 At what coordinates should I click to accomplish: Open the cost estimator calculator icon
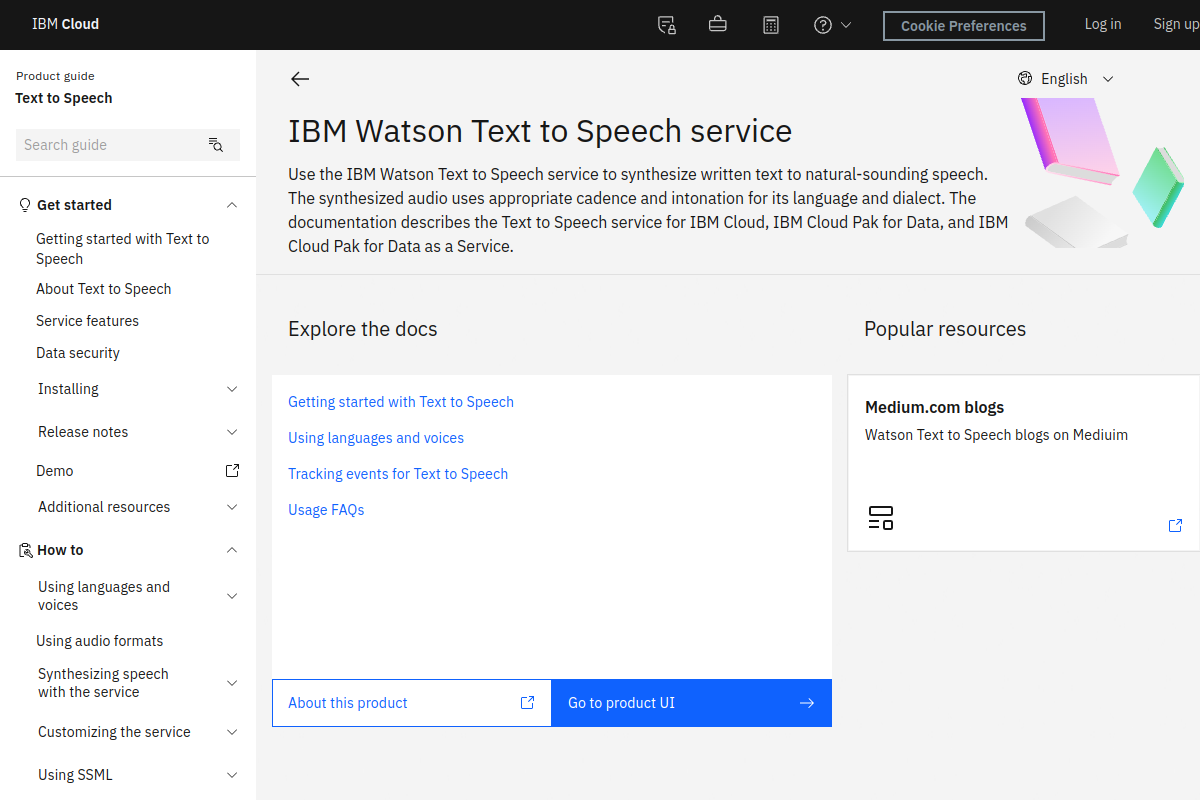coord(771,25)
